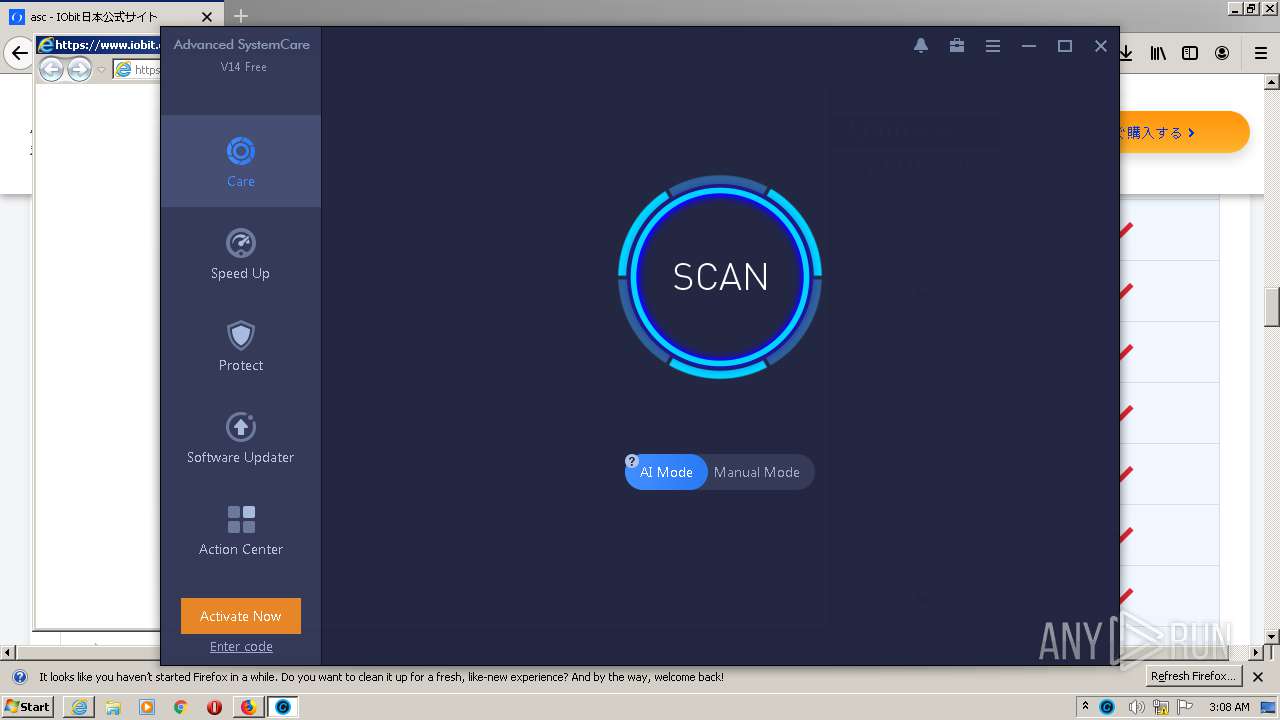Open the Advanced SystemCare hamburger menu
Screen dimensions: 1280x720
pos(993,46)
